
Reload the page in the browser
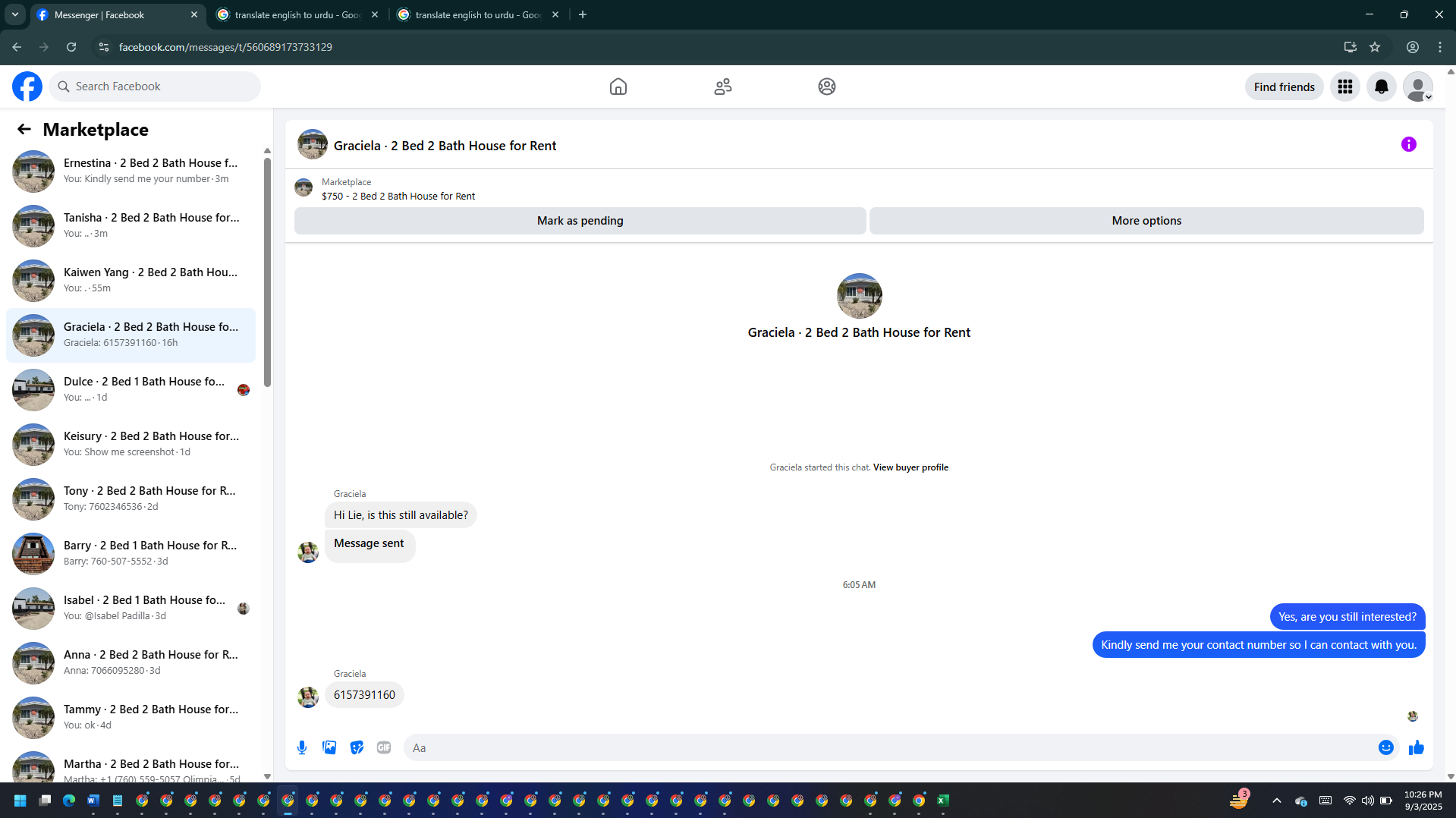pyautogui.click(x=71, y=47)
